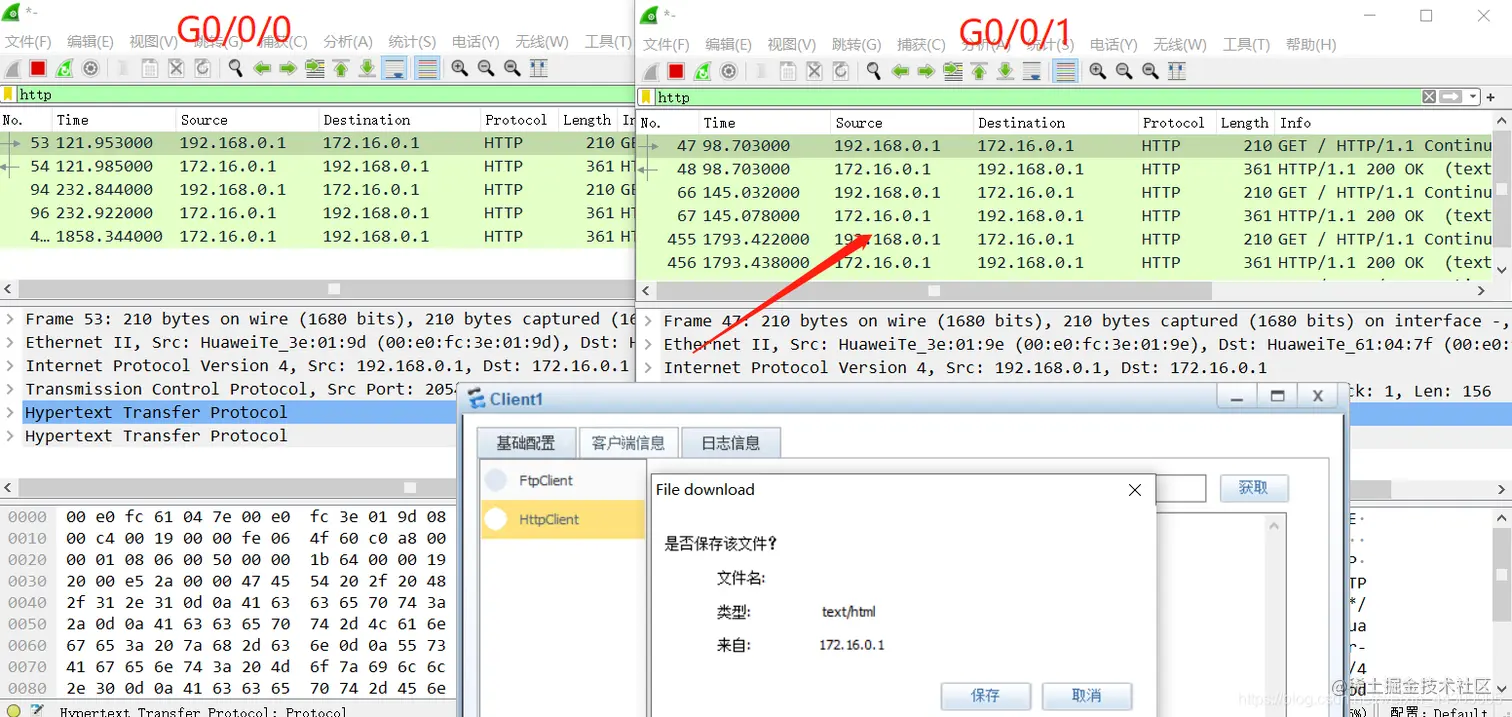
Task: Open 工具(T) menu in G0/0/1 window
Action: [x=1246, y=45]
